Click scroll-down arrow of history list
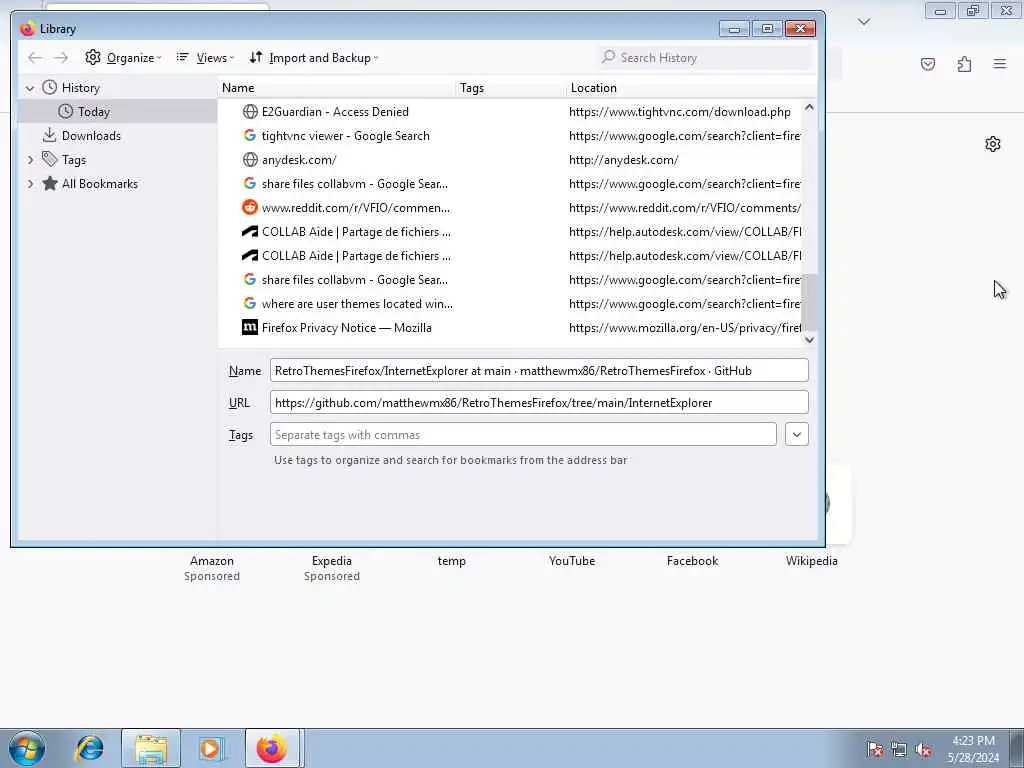 click(x=809, y=340)
